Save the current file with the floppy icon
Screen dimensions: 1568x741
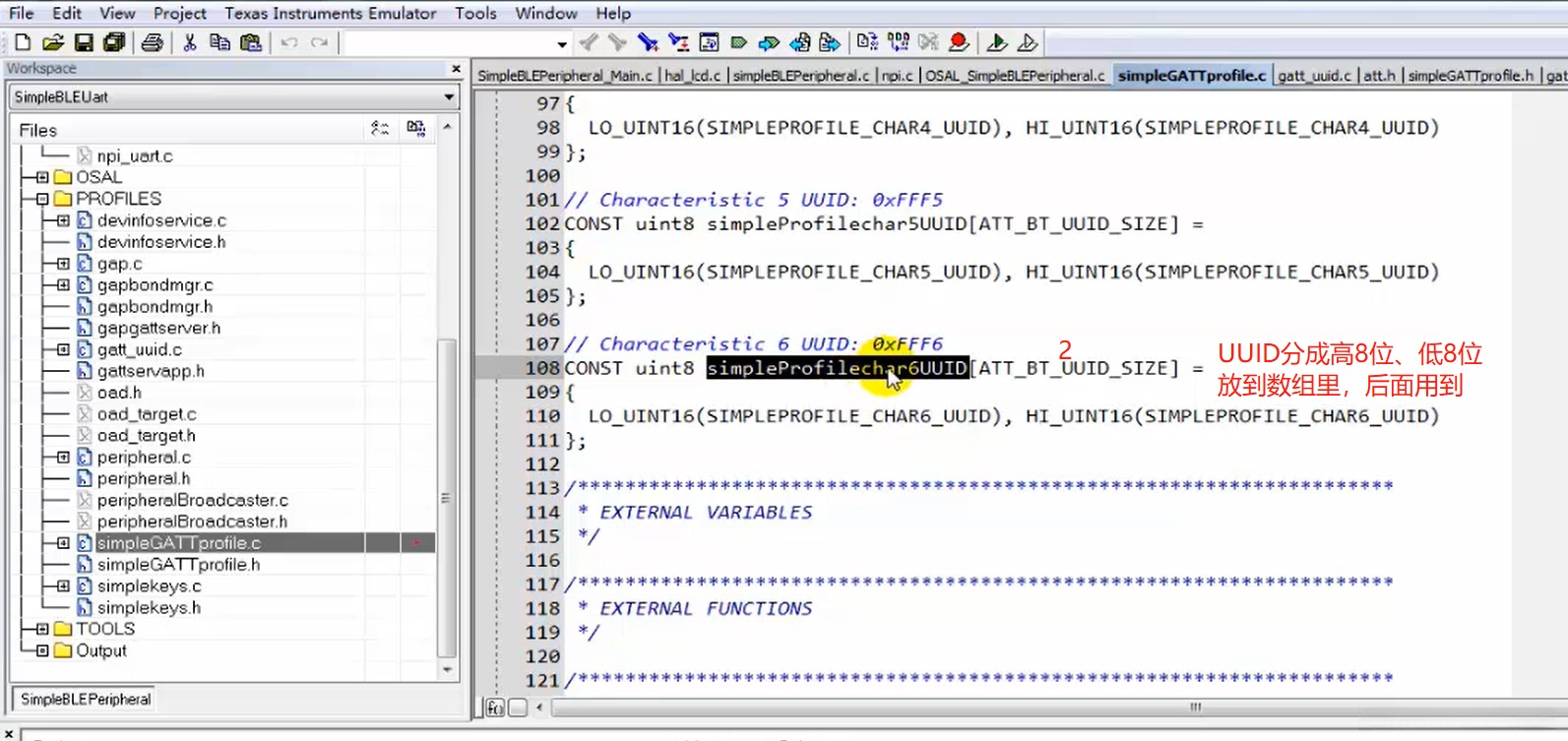click(x=84, y=42)
